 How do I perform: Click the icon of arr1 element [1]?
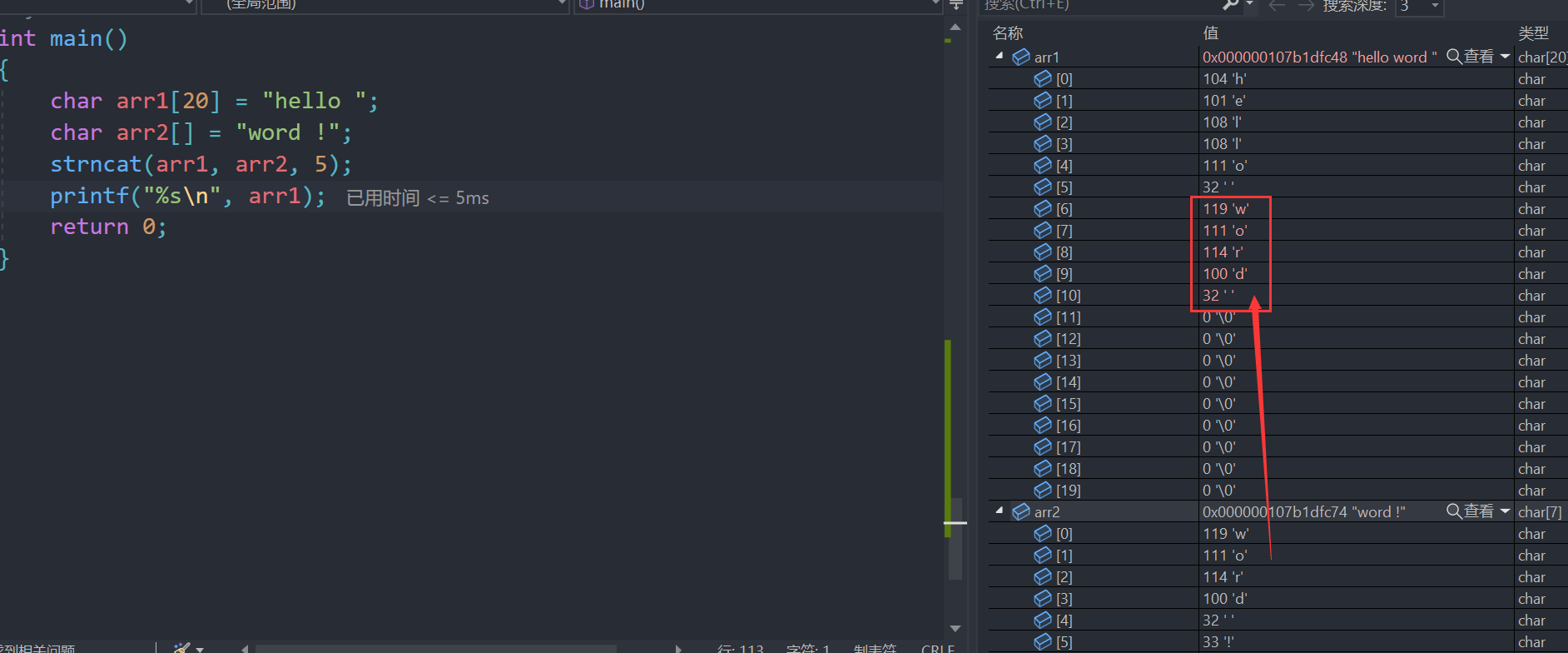click(x=1043, y=100)
